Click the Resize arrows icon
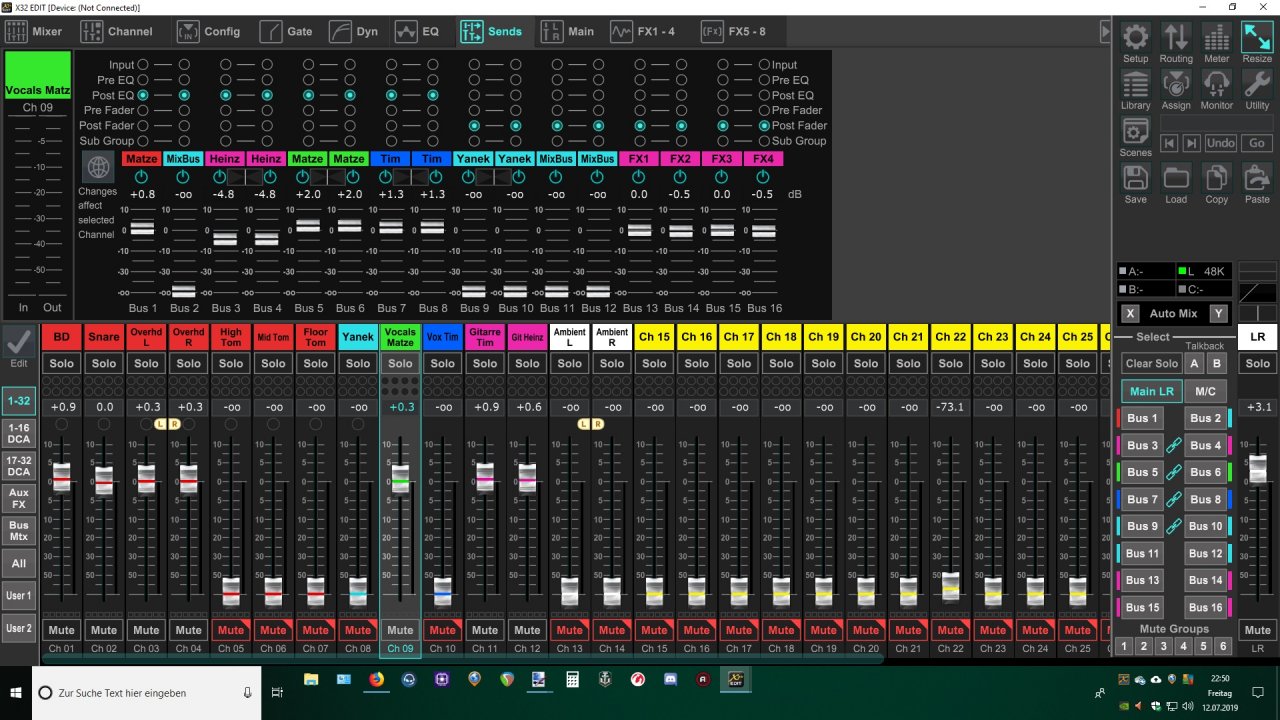The height and width of the screenshot is (720, 1280). (1257, 38)
